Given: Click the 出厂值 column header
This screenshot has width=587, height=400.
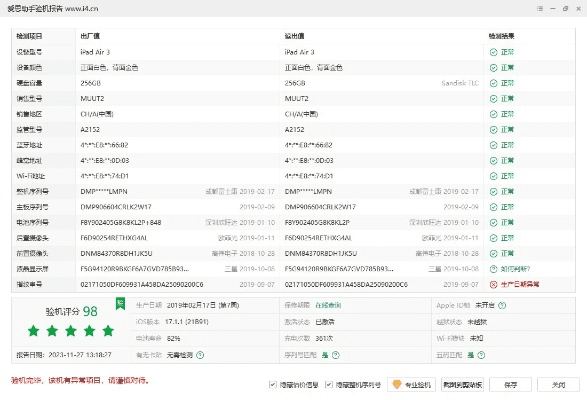Looking at the screenshot, I should pyautogui.click(x=90, y=36).
